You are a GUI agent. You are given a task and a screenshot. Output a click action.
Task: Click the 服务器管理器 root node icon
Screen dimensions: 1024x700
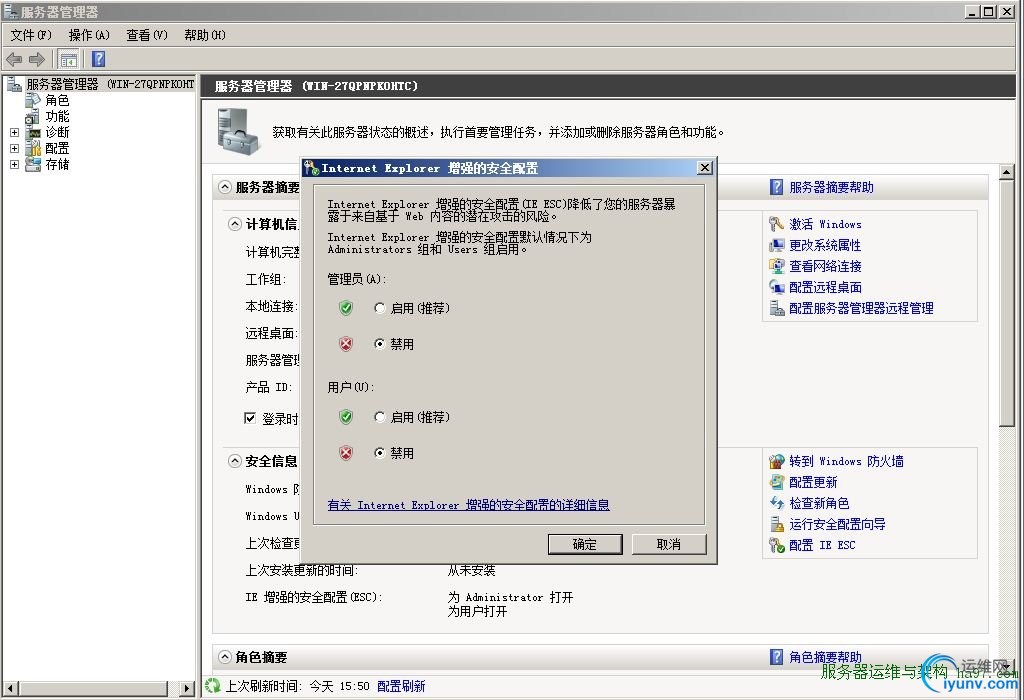point(14,84)
